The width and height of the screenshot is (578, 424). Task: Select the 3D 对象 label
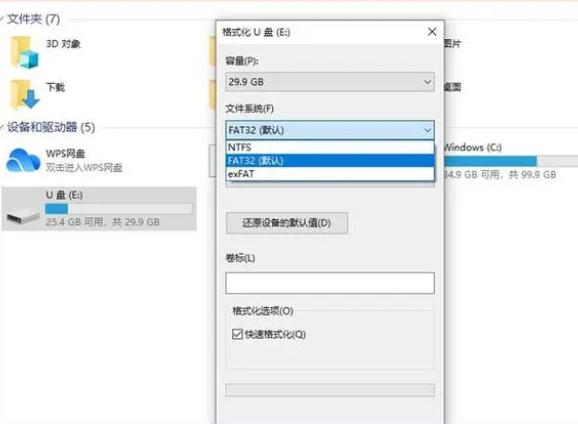[63, 44]
